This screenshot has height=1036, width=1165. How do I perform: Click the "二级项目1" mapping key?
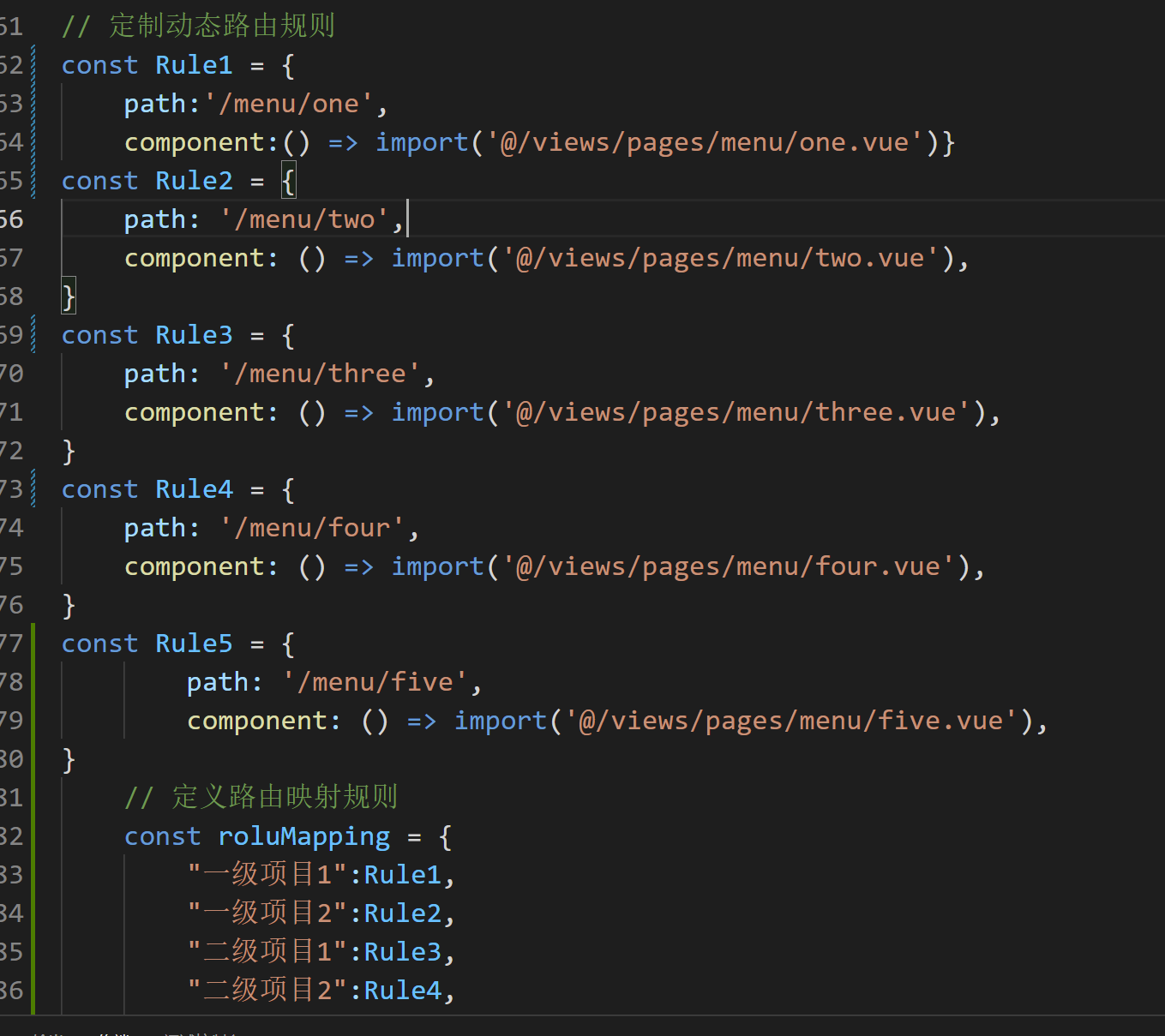pos(267,952)
